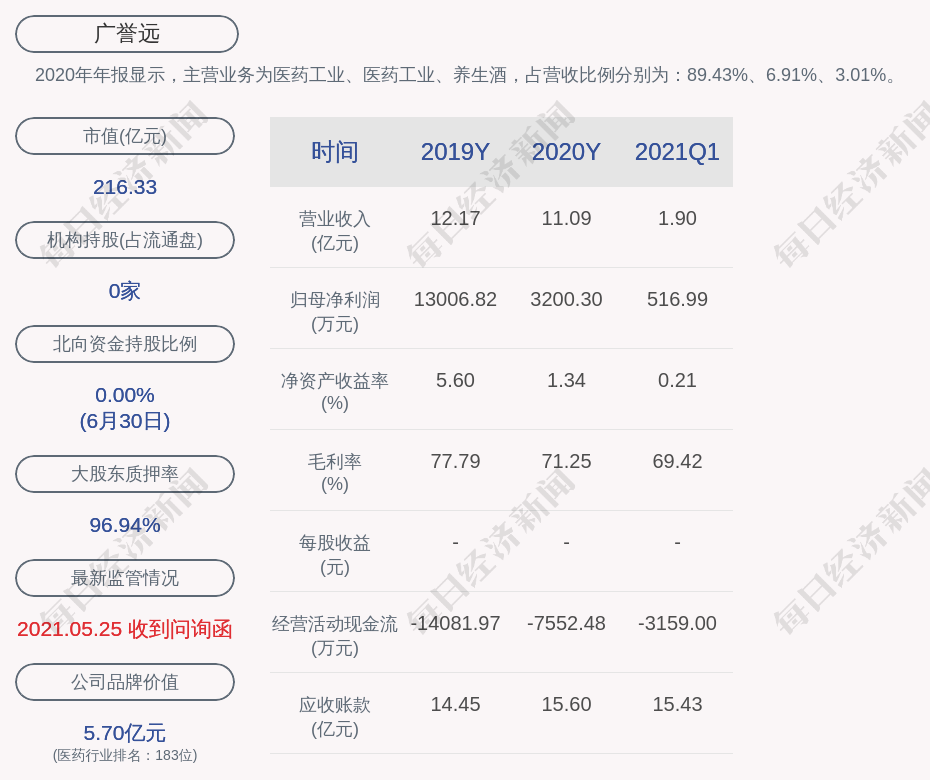The width and height of the screenshot is (930, 780).
Task: Click the 公司品牌价值 pill
Action: [125, 682]
